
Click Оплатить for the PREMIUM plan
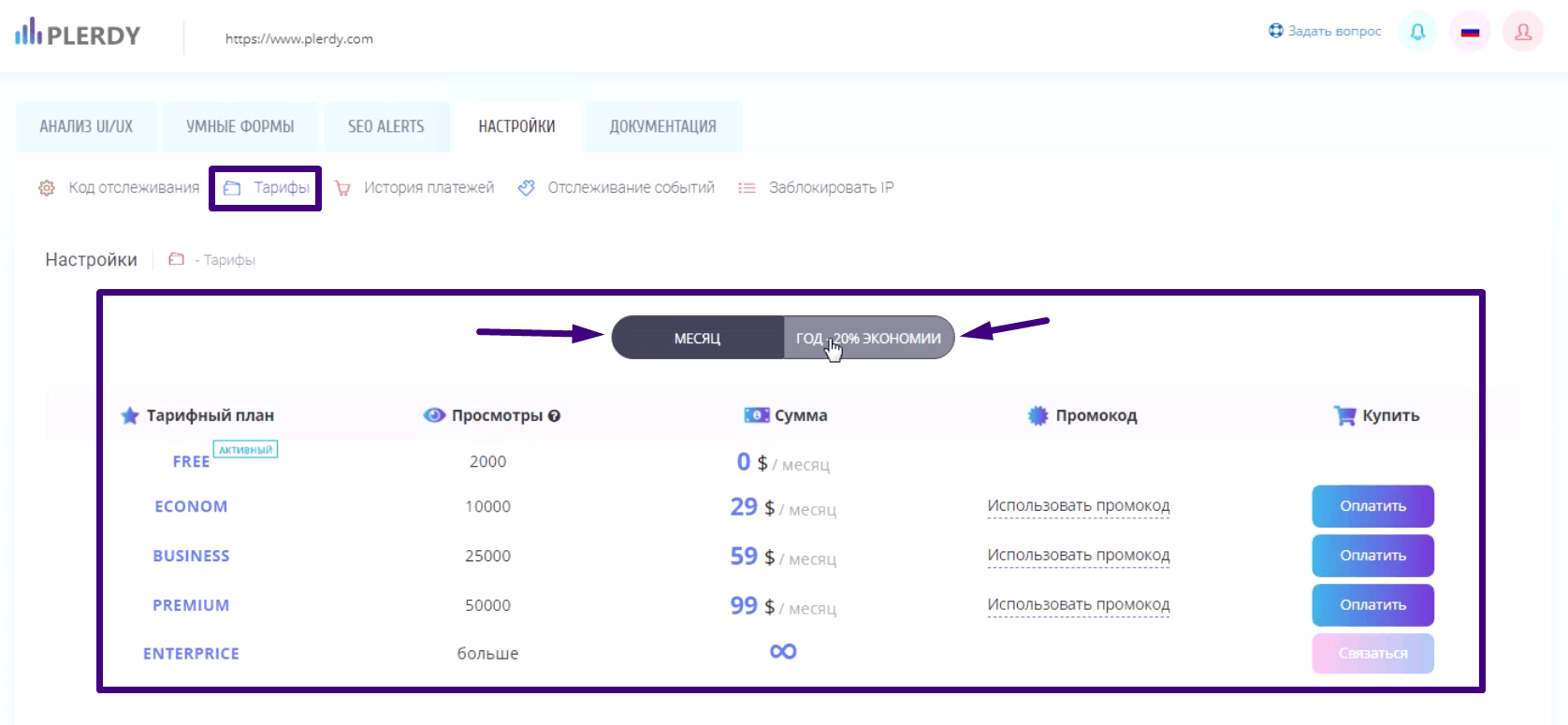(x=1372, y=605)
